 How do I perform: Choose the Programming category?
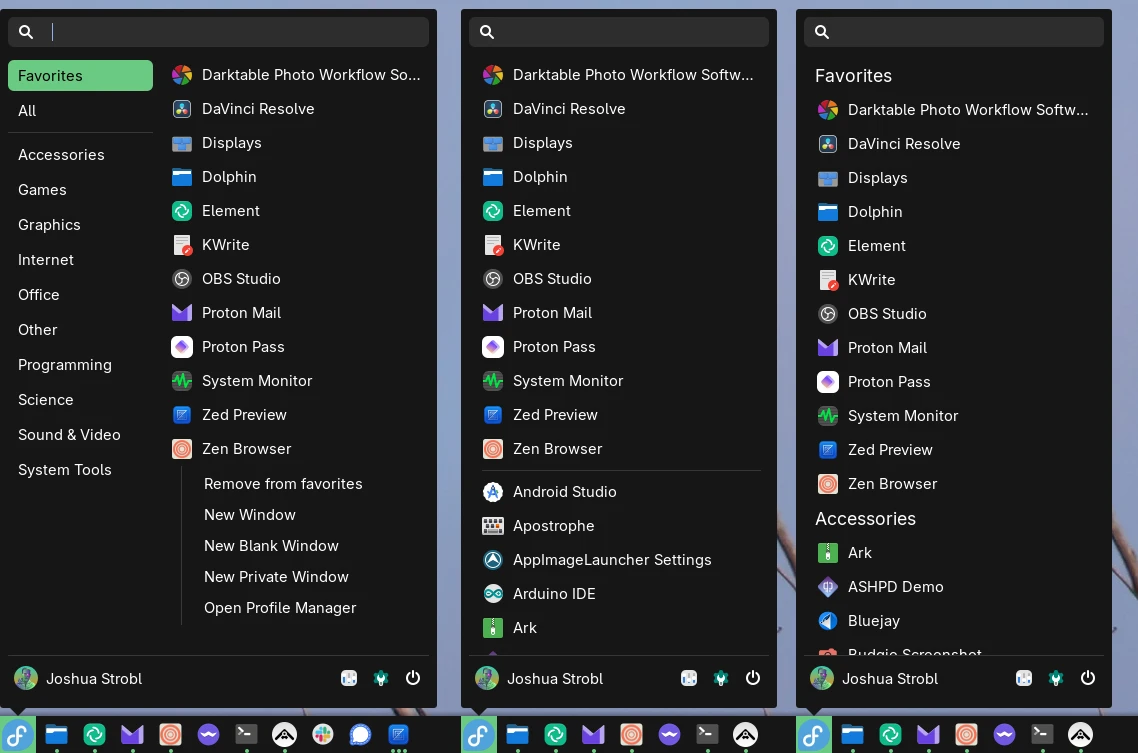click(81, 365)
